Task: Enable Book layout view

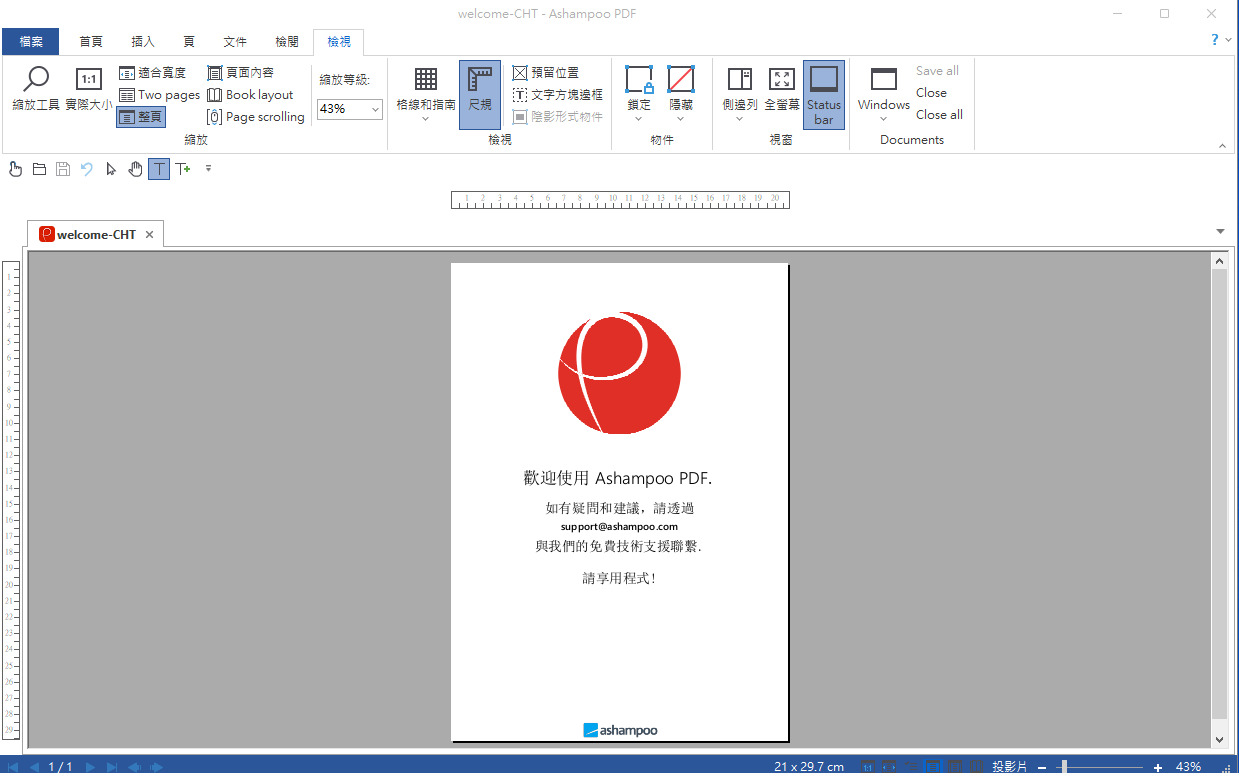Action: click(x=250, y=94)
